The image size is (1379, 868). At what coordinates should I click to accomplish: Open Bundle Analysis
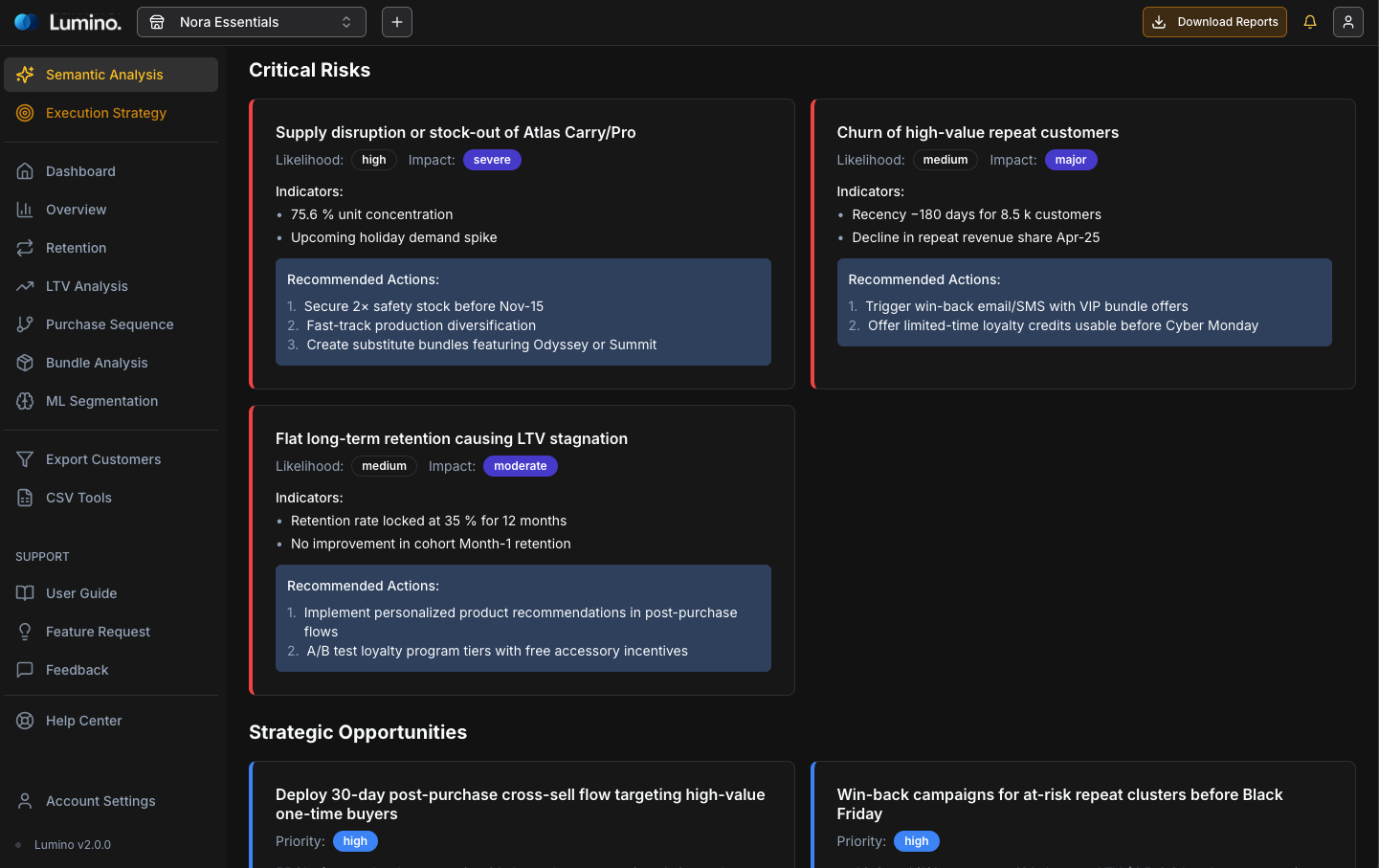click(97, 363)
